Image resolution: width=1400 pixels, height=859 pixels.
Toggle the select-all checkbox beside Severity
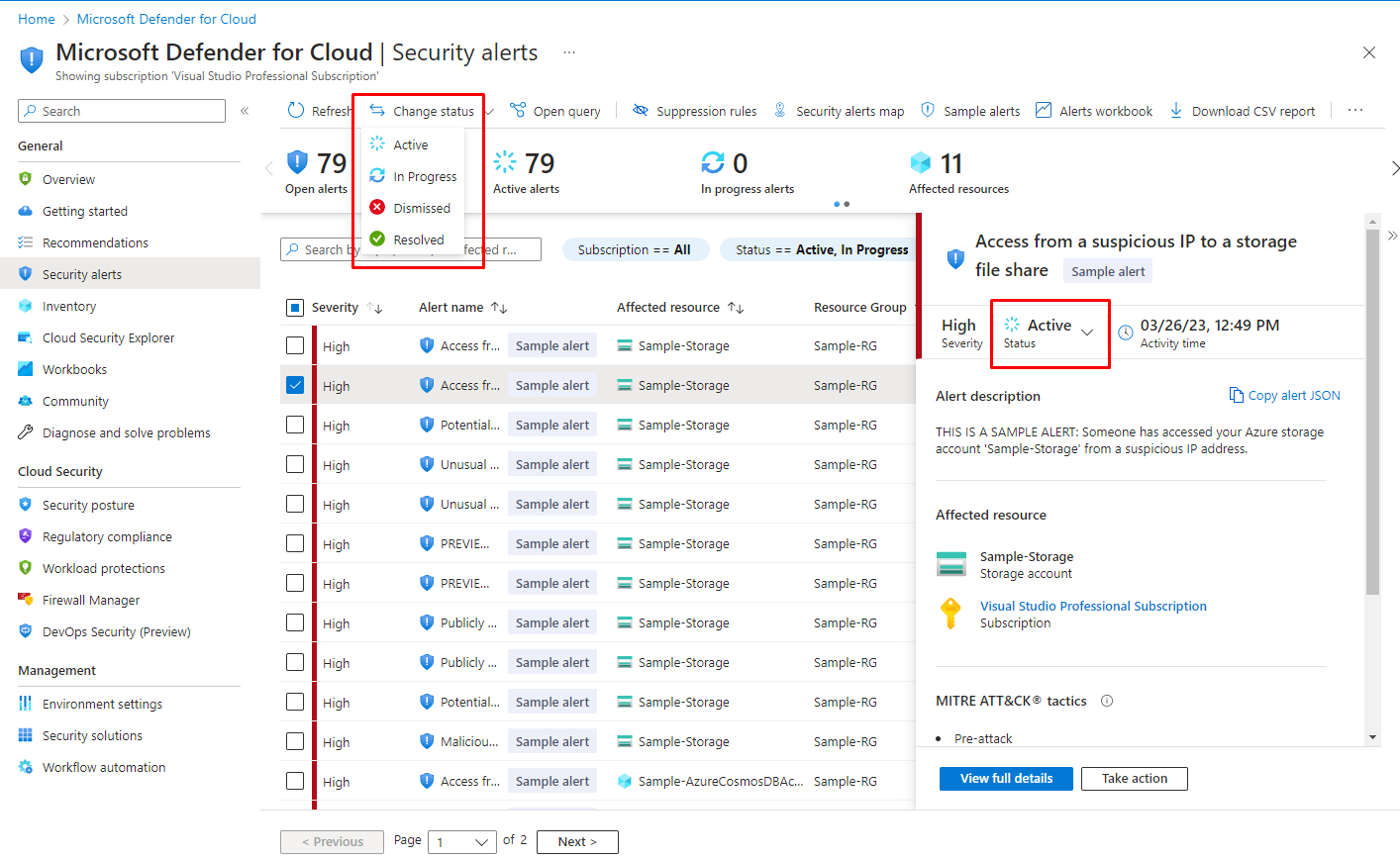click(x=295, y=308)
